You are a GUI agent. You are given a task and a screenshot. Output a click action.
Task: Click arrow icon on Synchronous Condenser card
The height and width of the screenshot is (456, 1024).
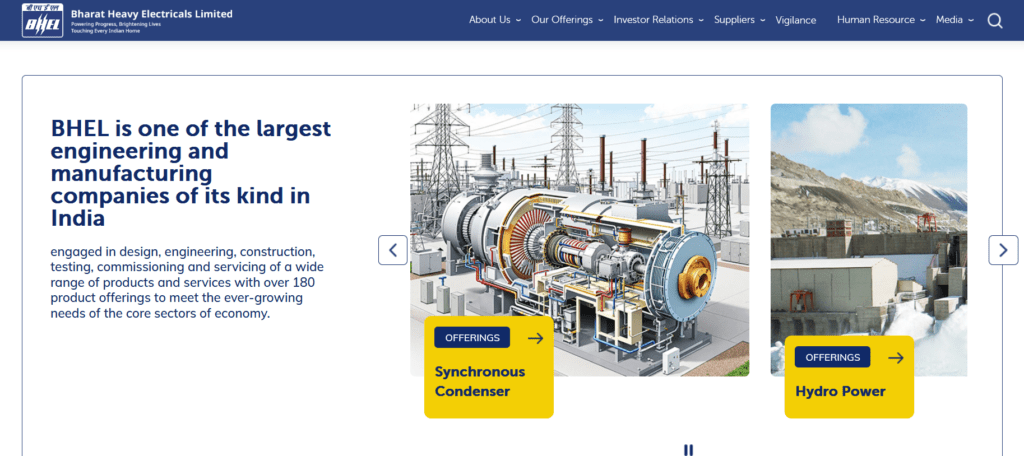535,338
